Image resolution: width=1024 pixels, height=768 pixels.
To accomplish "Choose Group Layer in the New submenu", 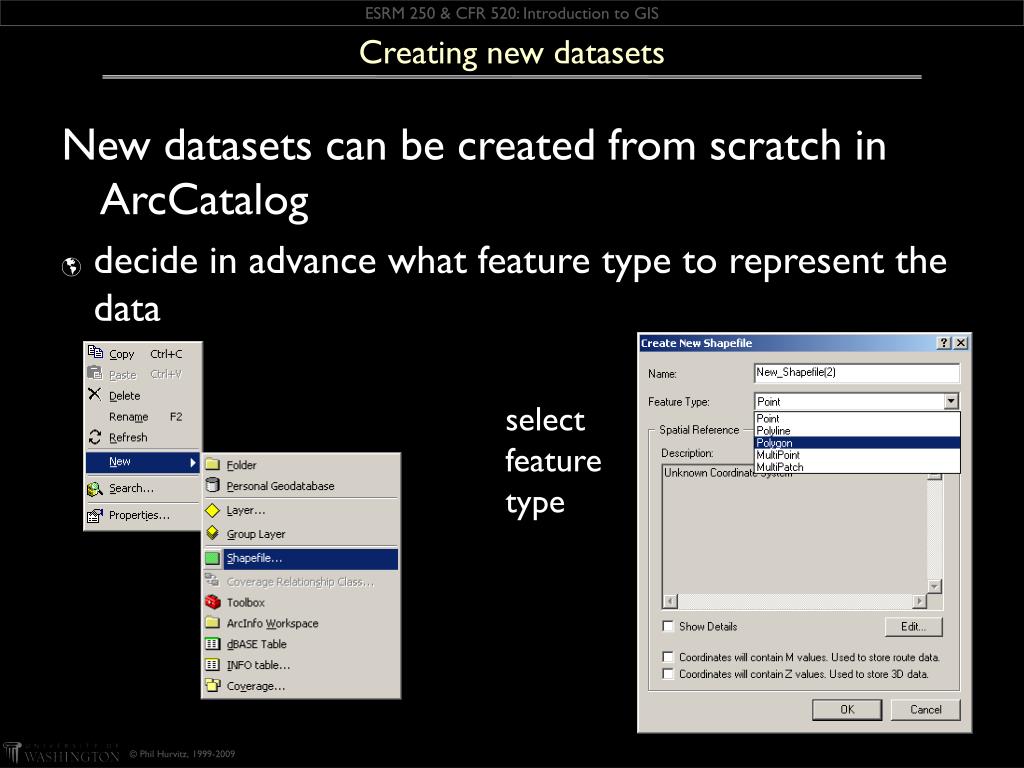I will coord(301,534).
